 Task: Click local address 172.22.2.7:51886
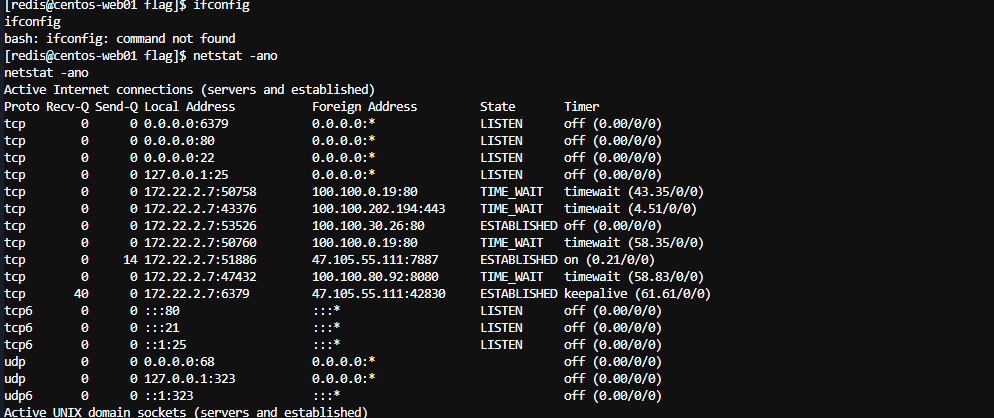(200, 260)
